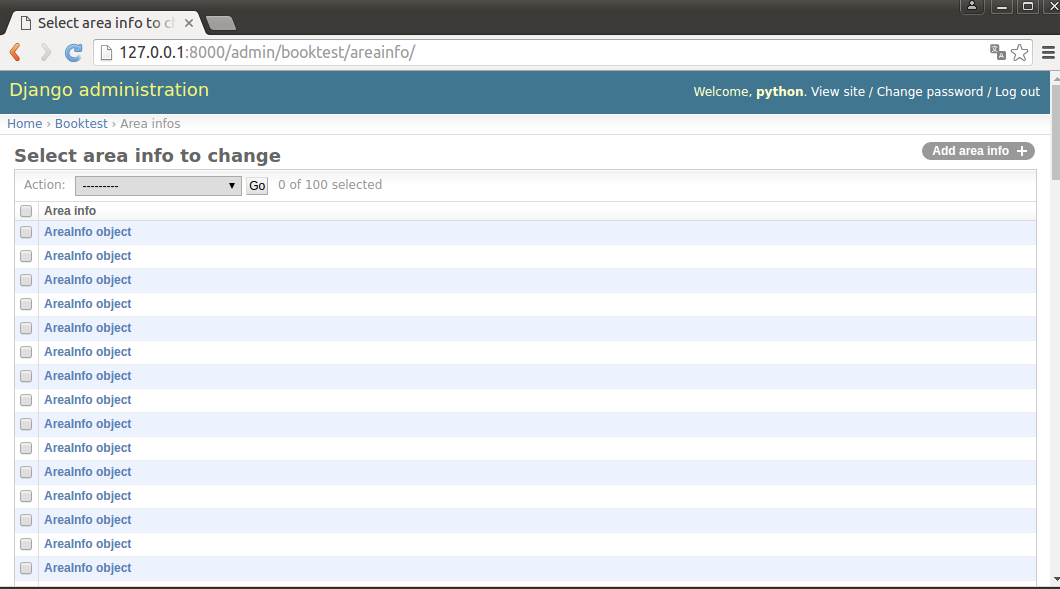The width and height of the screenshot is (1060, 589).
Task: Click the translate page icon in address bar
Action: tap(997, 53)
